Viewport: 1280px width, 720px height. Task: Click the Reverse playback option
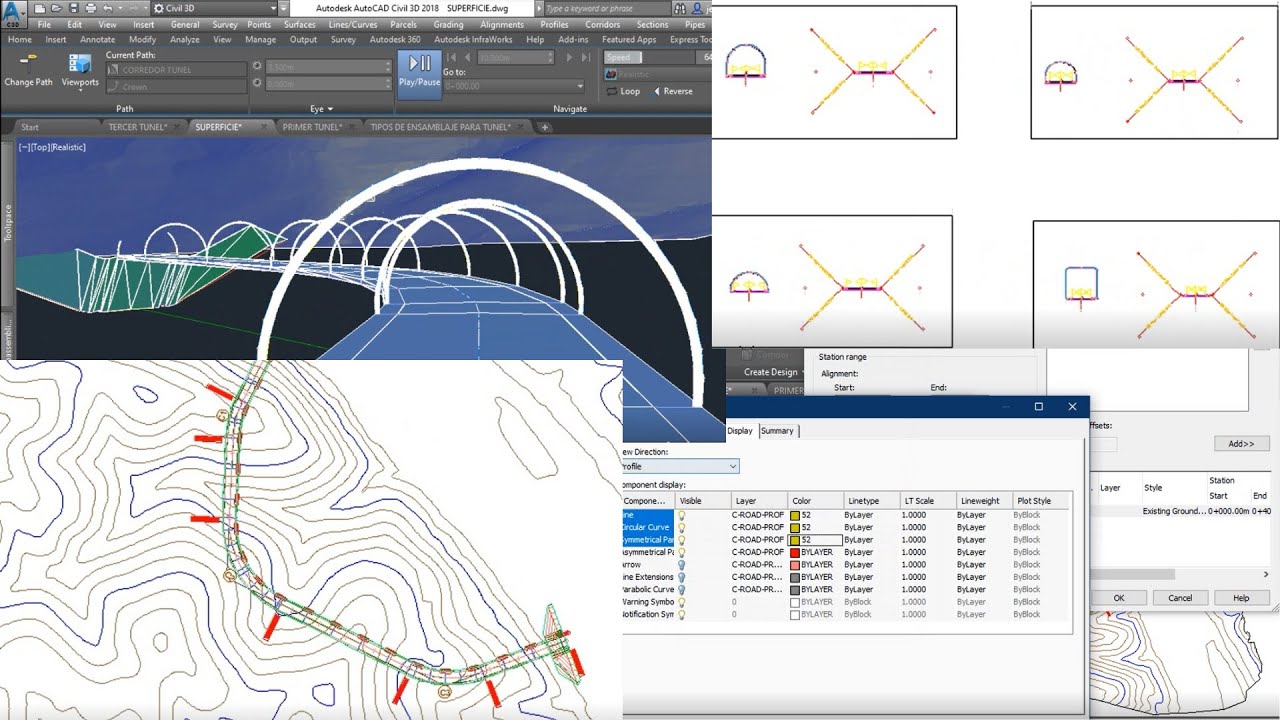pyautogui.click(x=672, y=91)
